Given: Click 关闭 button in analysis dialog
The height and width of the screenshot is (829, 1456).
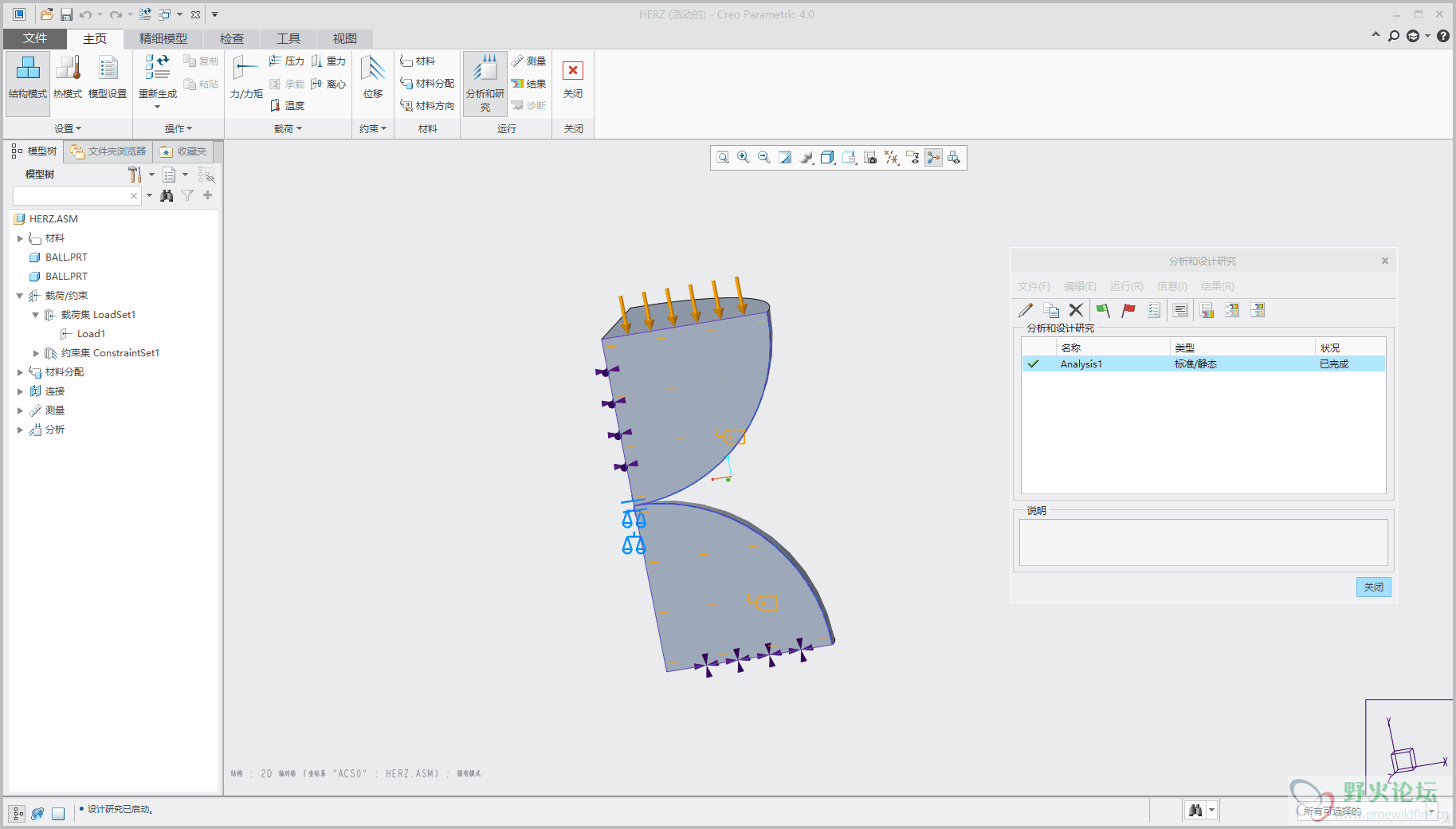Looking at the screenshot, I should [x=1373, y=587].
